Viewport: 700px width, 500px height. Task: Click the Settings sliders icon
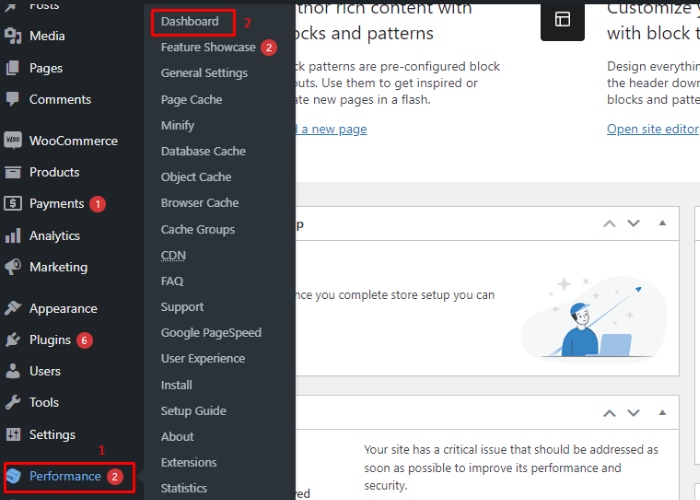point(13,434)
